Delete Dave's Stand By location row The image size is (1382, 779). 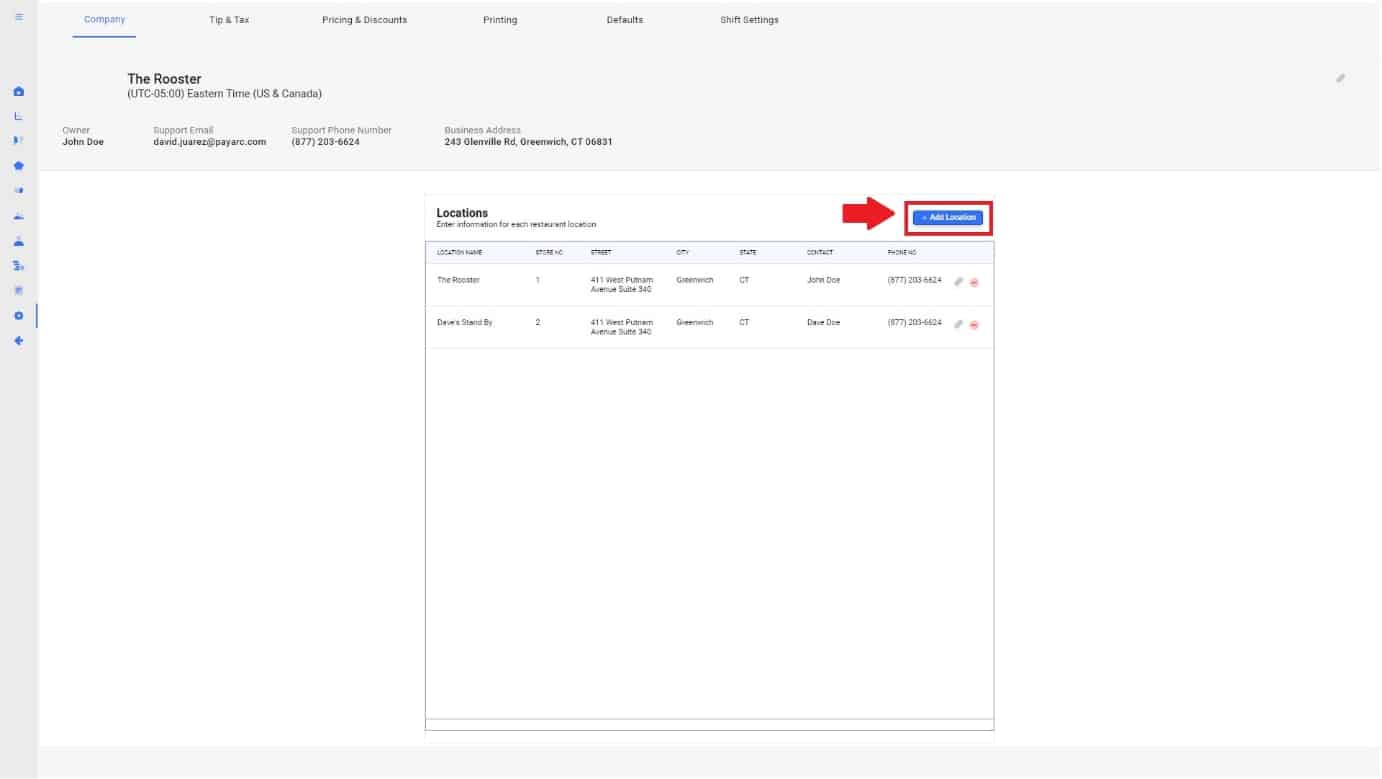[974, 325]
